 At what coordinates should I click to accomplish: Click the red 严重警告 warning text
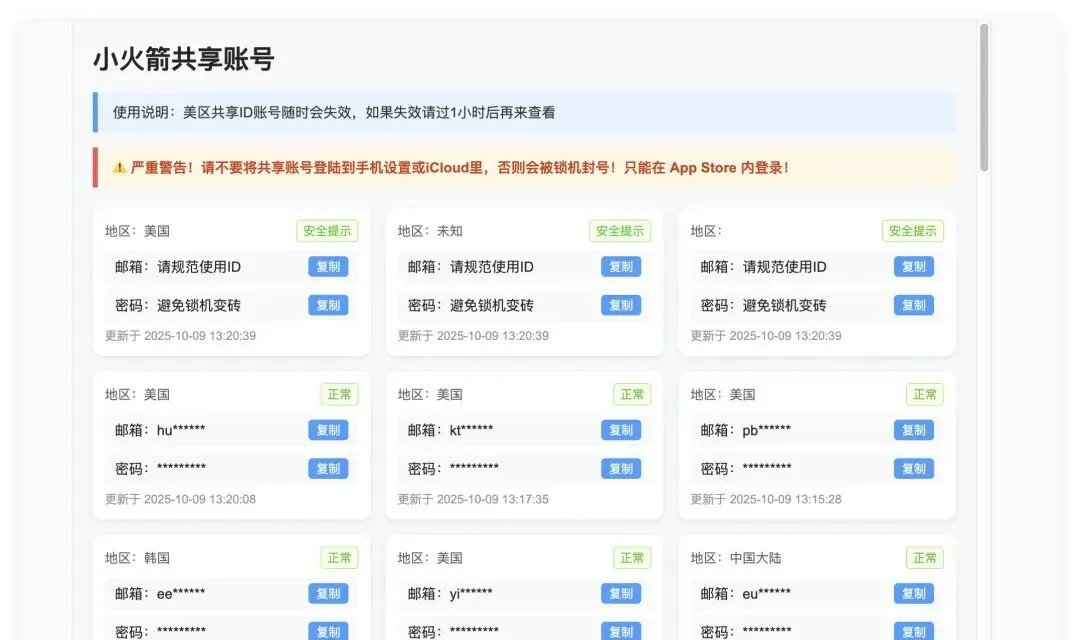[x=459, y=167]
